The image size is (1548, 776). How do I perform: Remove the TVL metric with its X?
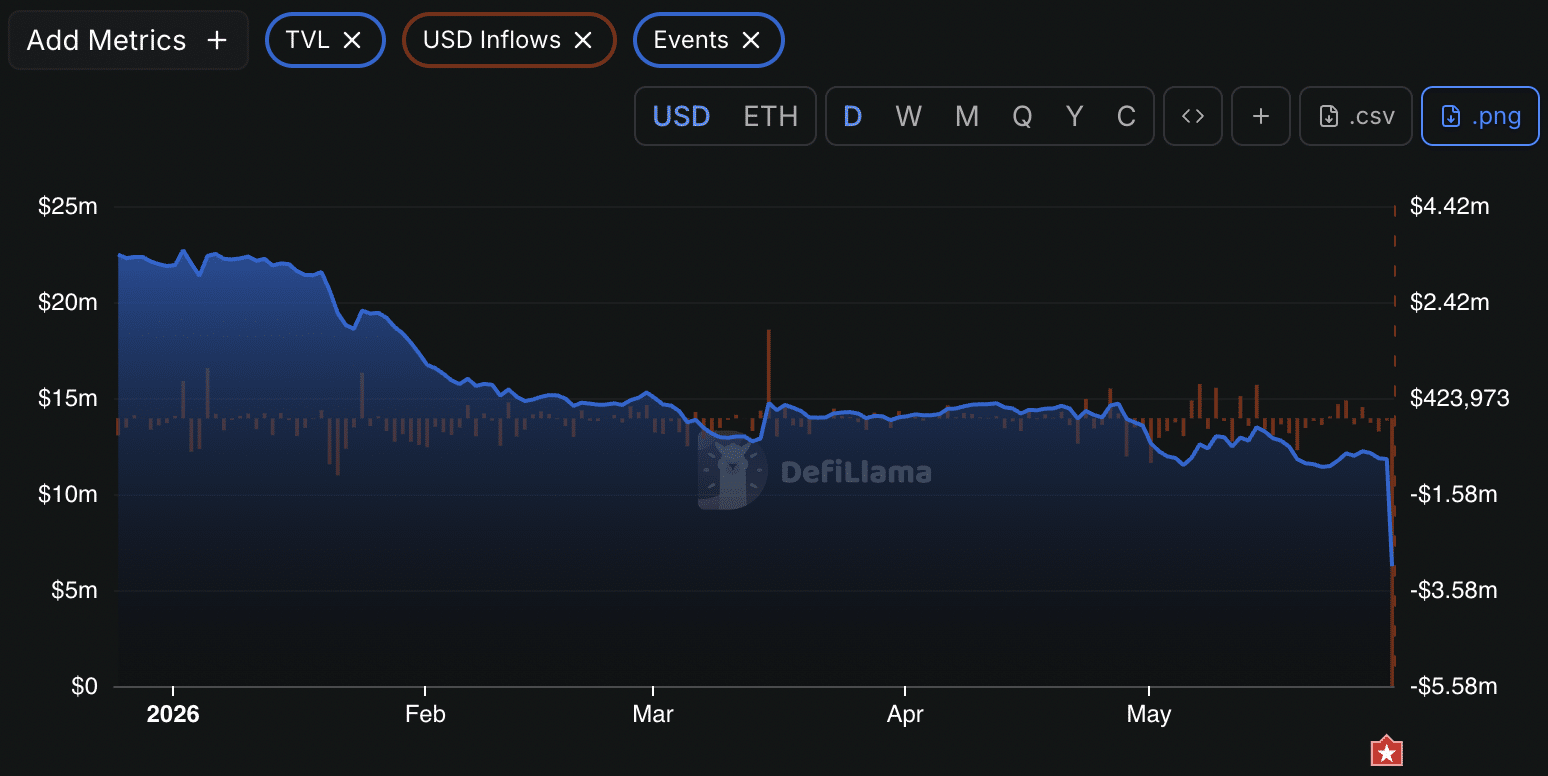(x=352, y=40)
